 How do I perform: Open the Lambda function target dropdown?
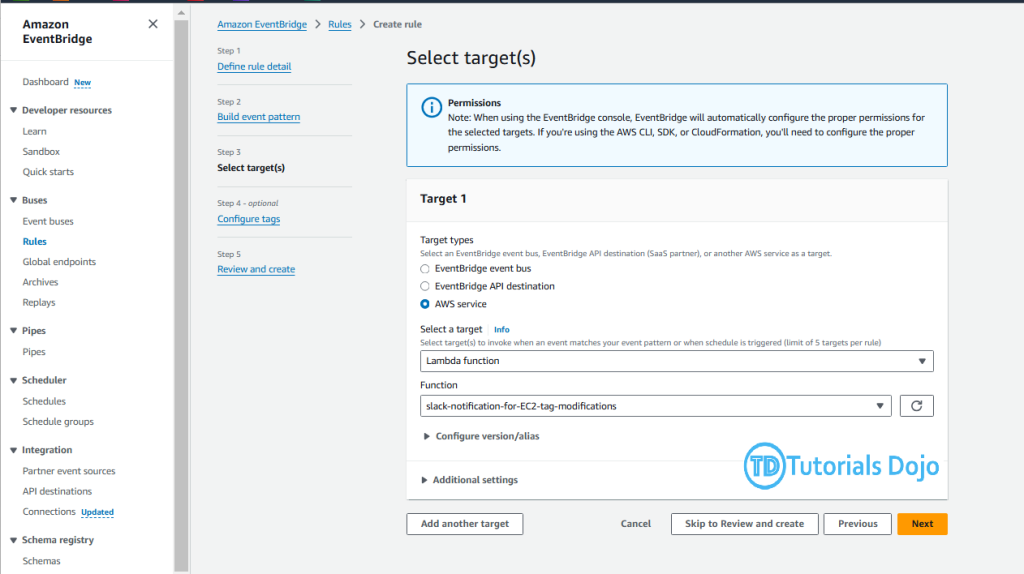pyautogui.click(x=676, y=361)
